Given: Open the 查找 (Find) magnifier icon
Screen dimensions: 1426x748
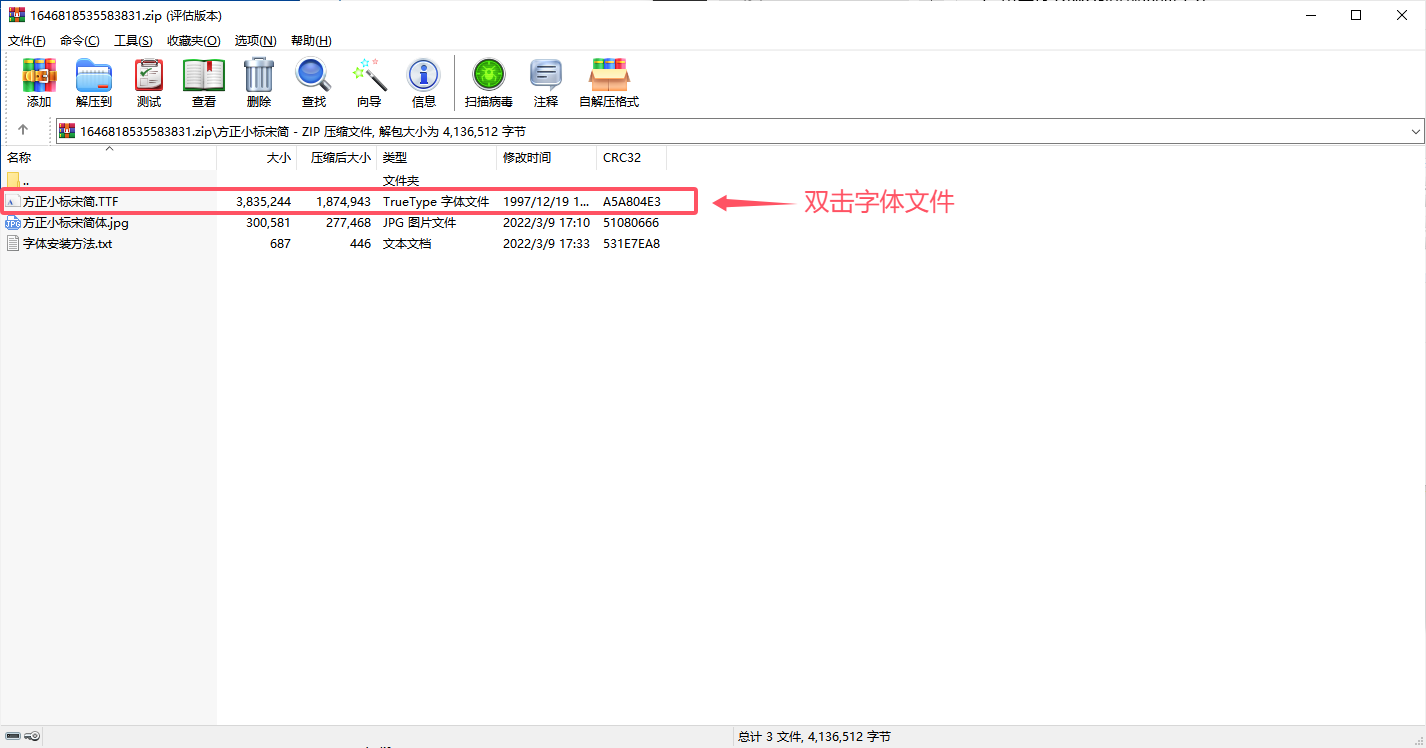Looking at the screenshot, I should pyautogui.click(x=314, y=82).
